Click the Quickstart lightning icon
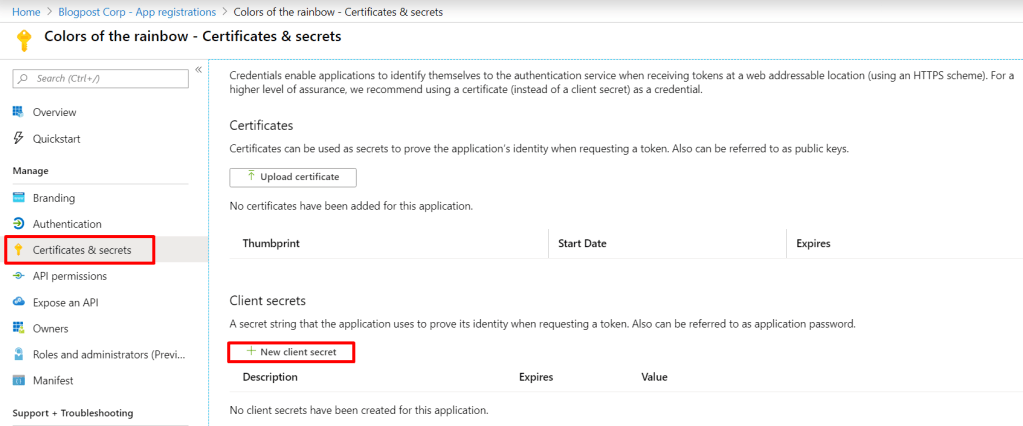 tap(18, 138)
